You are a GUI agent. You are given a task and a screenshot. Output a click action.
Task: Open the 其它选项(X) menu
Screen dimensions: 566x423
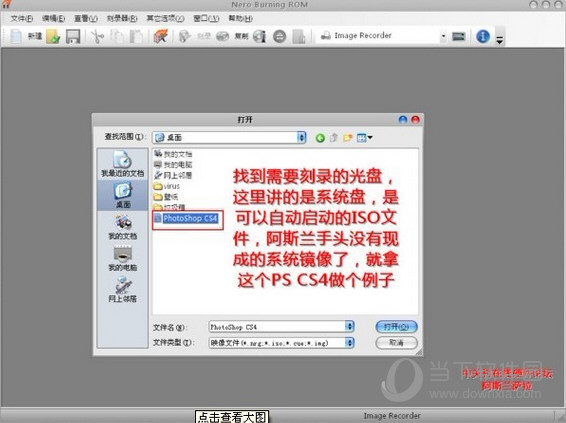coord(165,18)
